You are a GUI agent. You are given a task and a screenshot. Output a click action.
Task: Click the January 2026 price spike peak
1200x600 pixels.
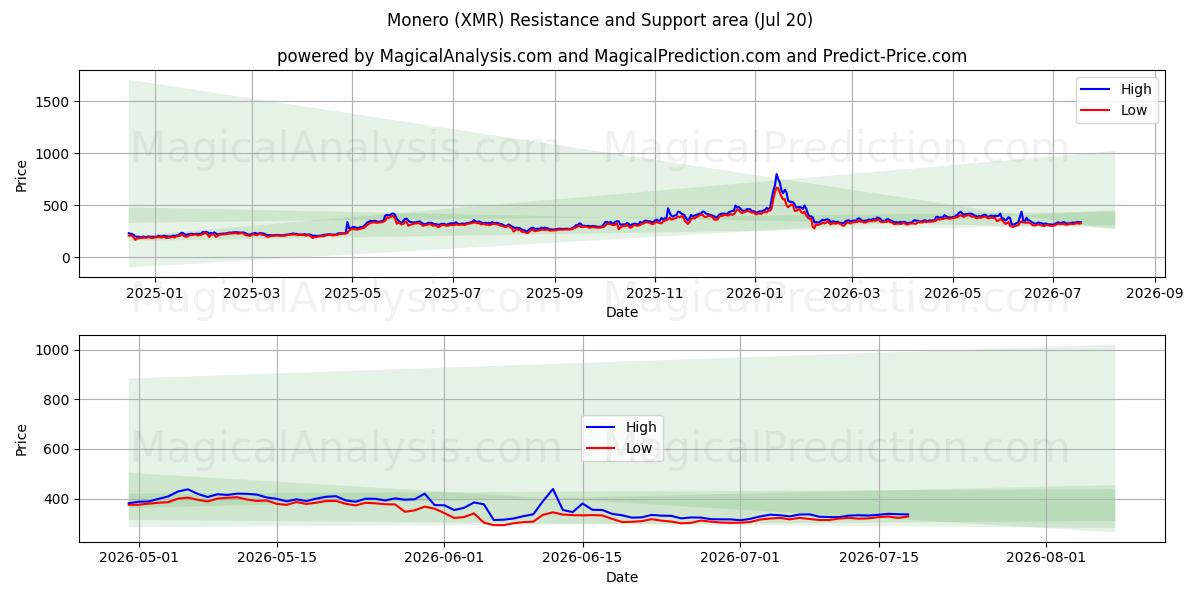pos(776,175)
